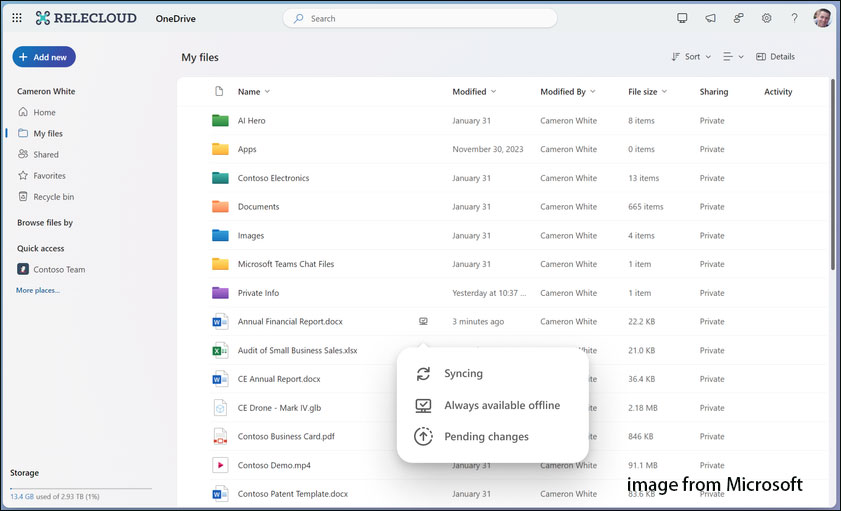The height and width of the screenshot is (511, 841).
Task: Open the help question mark icon
Action: (794, 18)
